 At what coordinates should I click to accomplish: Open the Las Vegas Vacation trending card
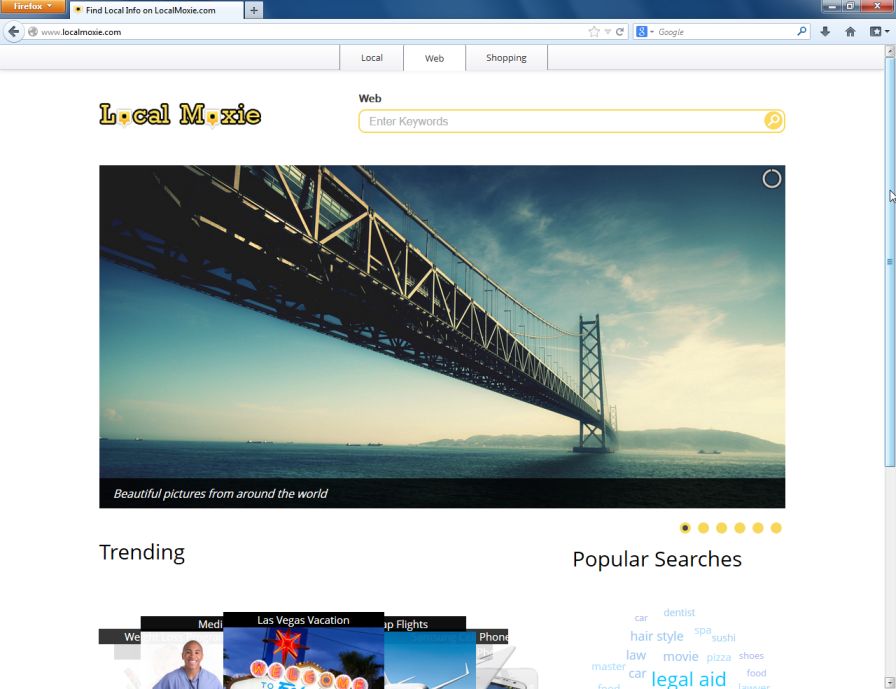303,651
